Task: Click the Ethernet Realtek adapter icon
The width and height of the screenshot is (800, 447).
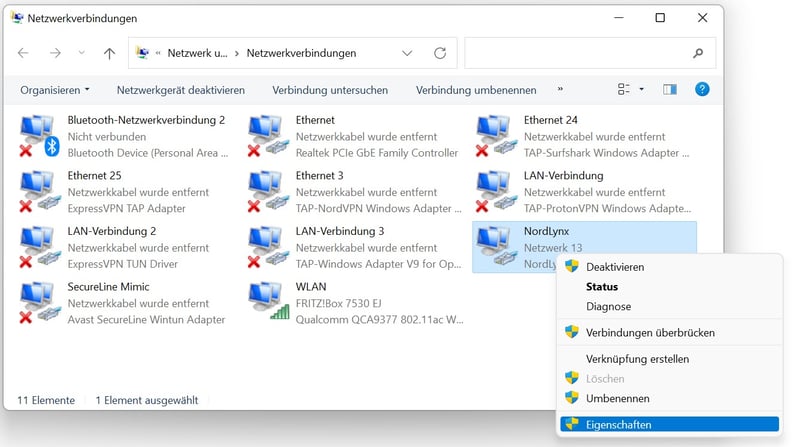Action: (x=267, y=136)
